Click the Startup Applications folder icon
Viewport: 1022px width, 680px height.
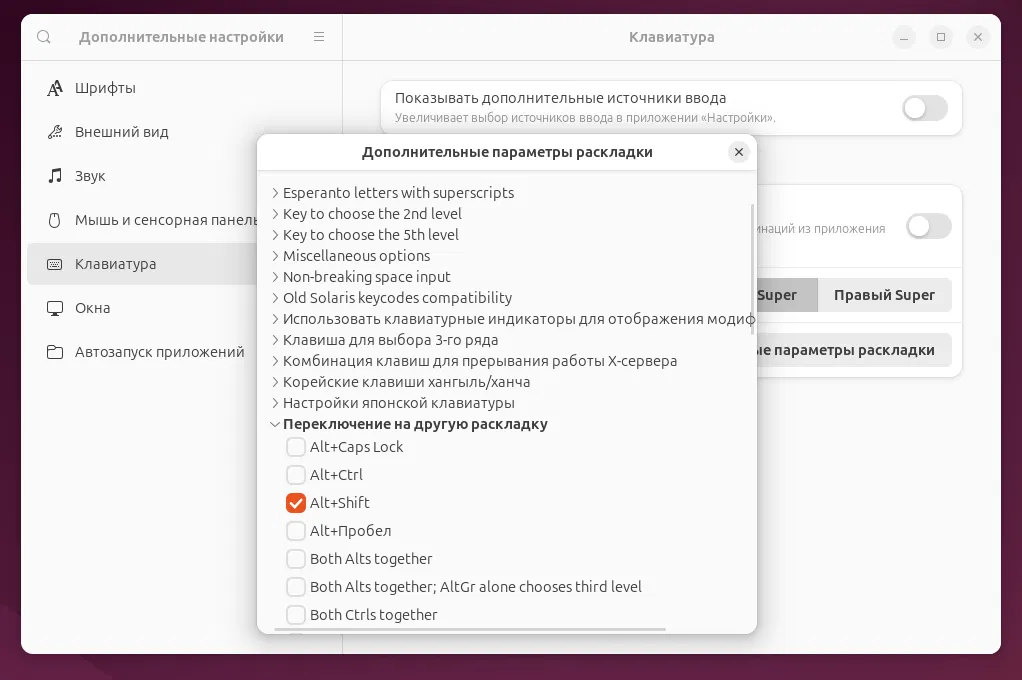55,352
